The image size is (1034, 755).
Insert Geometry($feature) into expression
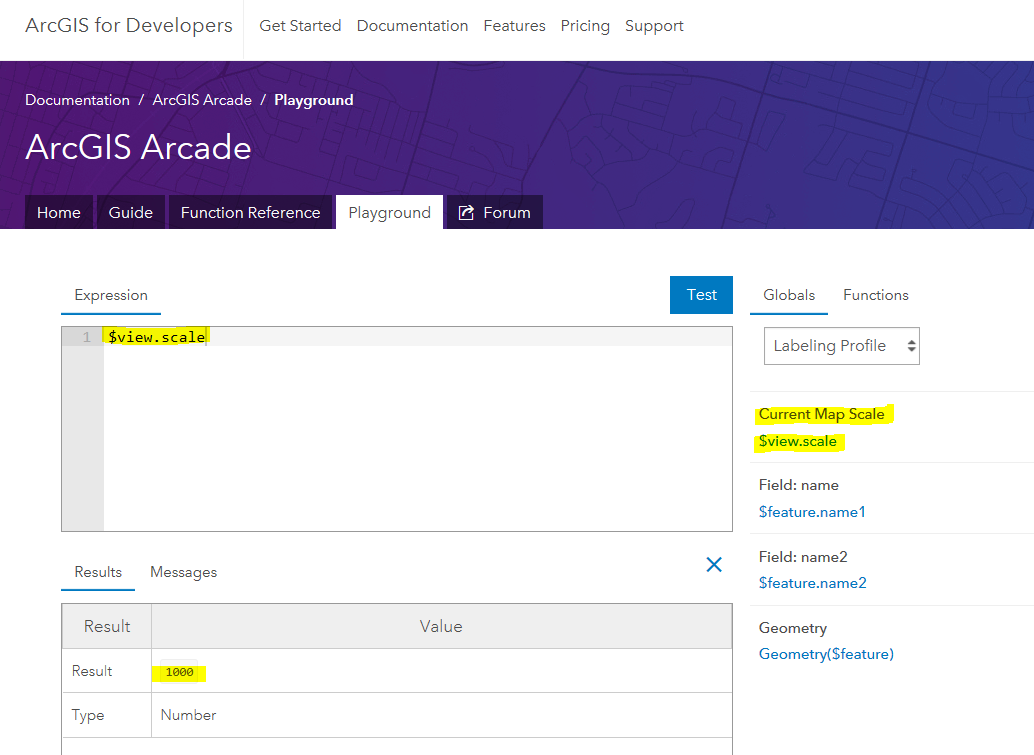point(826,654)
